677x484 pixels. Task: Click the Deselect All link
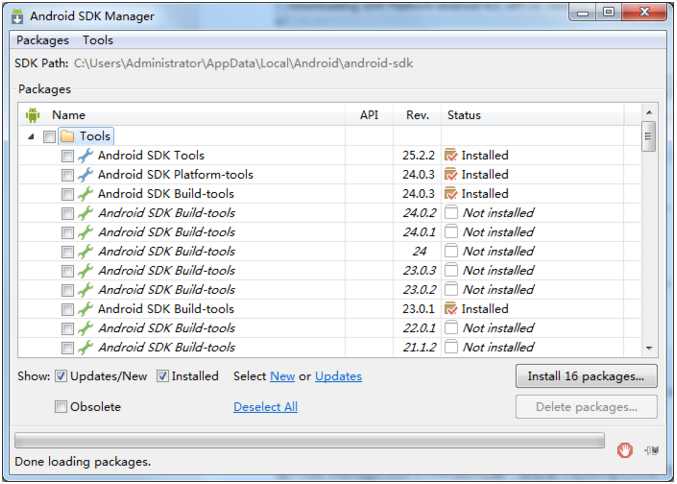pyautogui.click(x=266, y=407)
